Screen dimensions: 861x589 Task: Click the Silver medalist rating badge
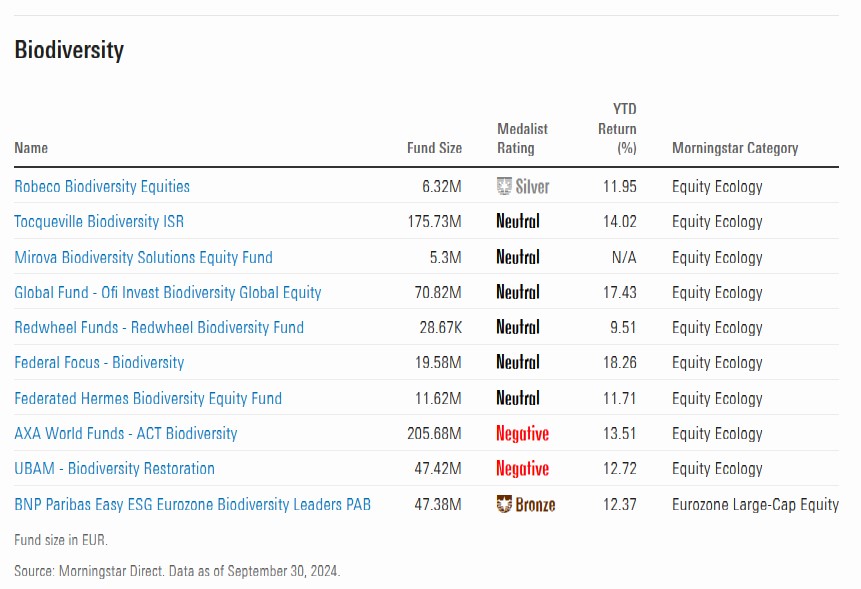point(523,186)
